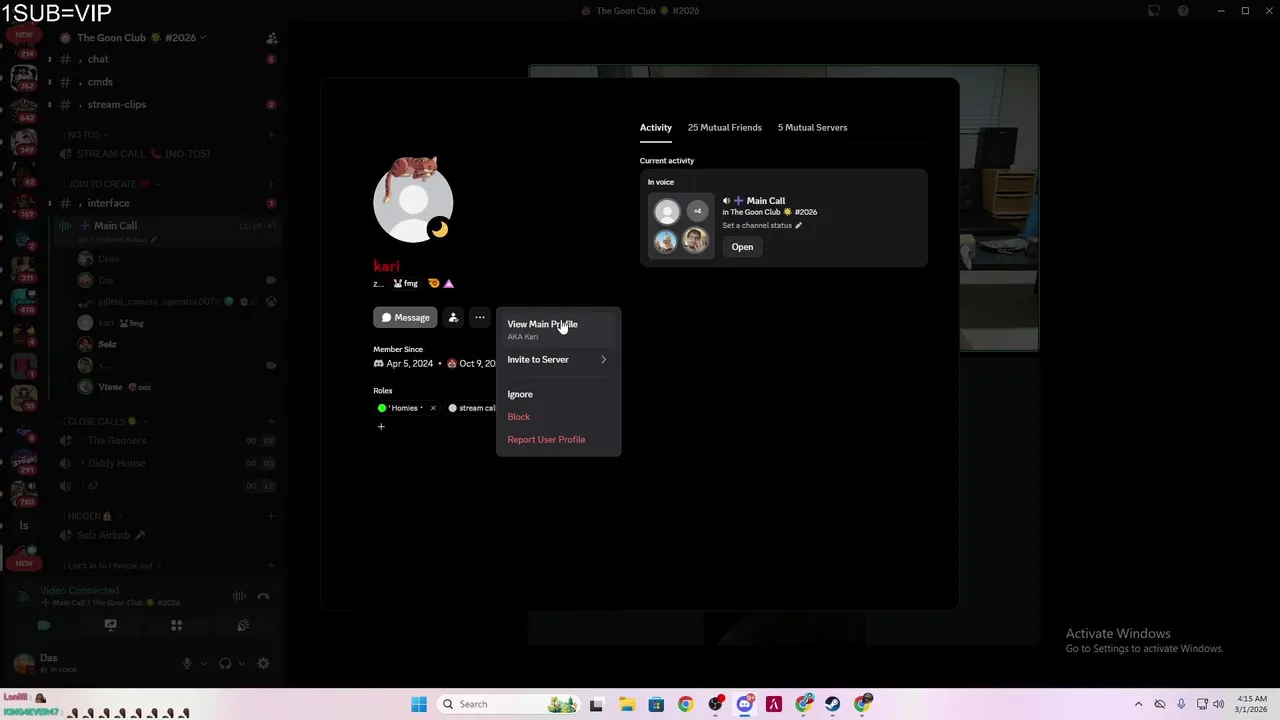
Task: Click the three-dots more options button
Action: (480, 317)
